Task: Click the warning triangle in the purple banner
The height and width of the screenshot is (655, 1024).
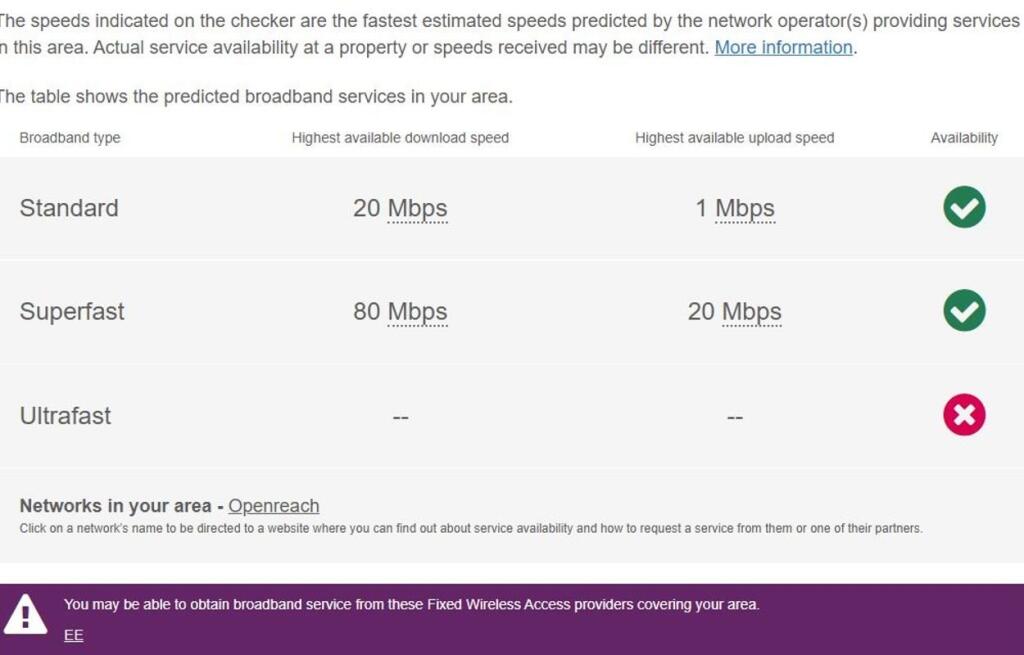Action: pos(25,614)
